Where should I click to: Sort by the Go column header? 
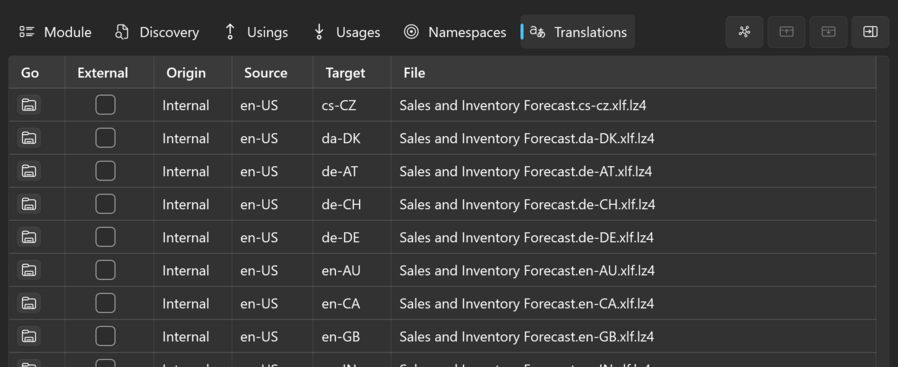click(37, 73)
